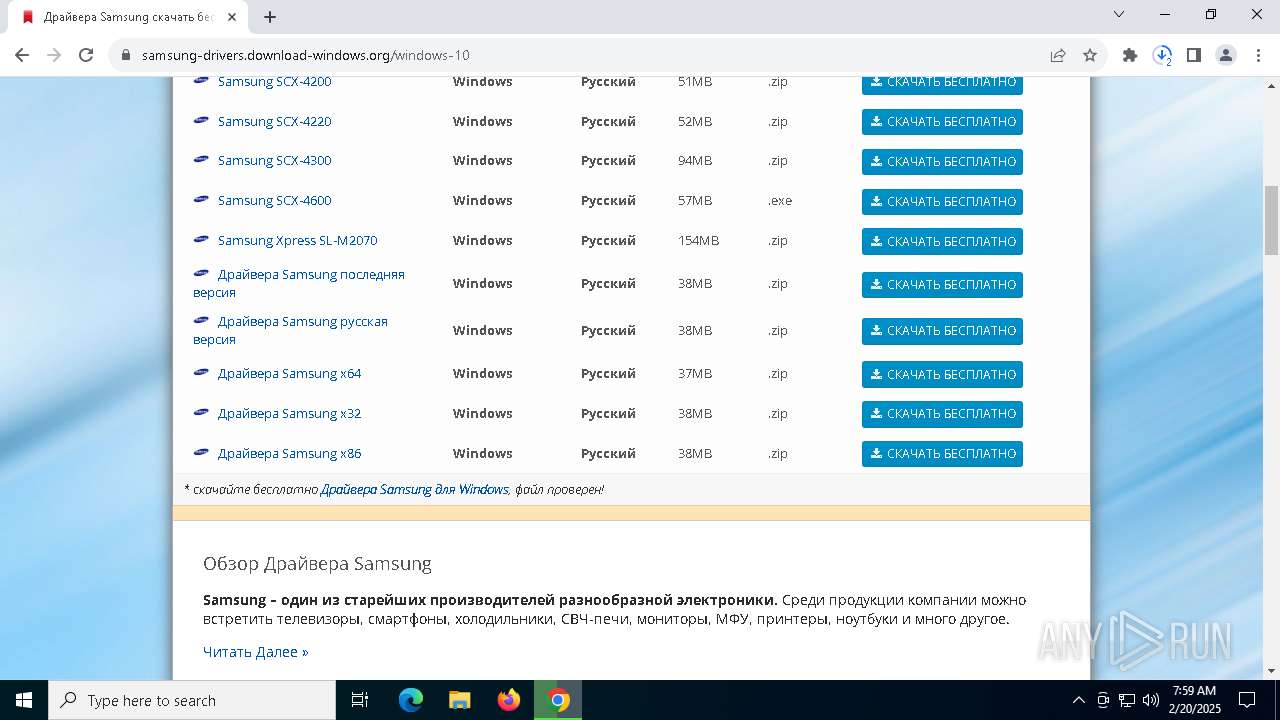This screenshot has height=720, width=1280.
Task: Open Драйвера Samsung последняя версия link
Action: coord(299,283)
